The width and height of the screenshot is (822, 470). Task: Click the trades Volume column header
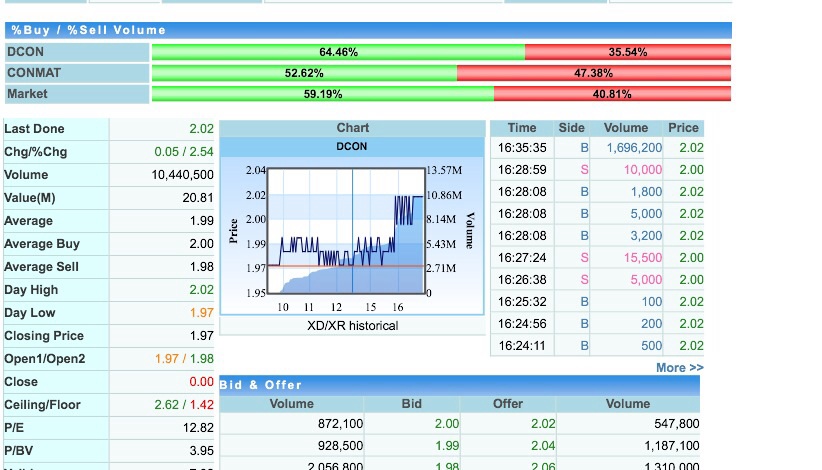626,128
